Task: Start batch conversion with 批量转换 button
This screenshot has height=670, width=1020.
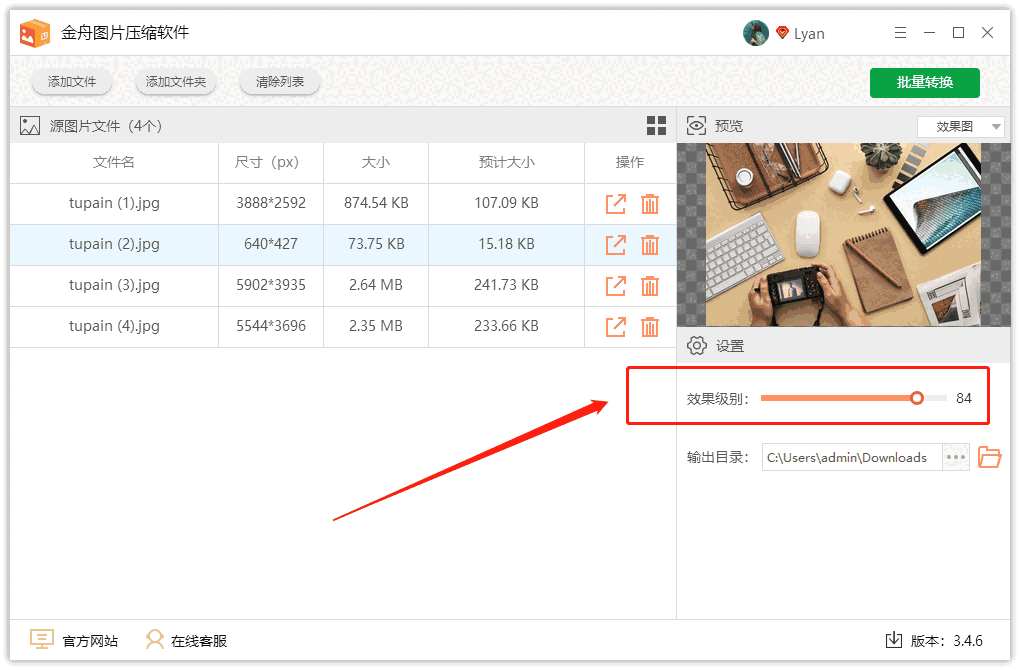Action: click(924, 83)
